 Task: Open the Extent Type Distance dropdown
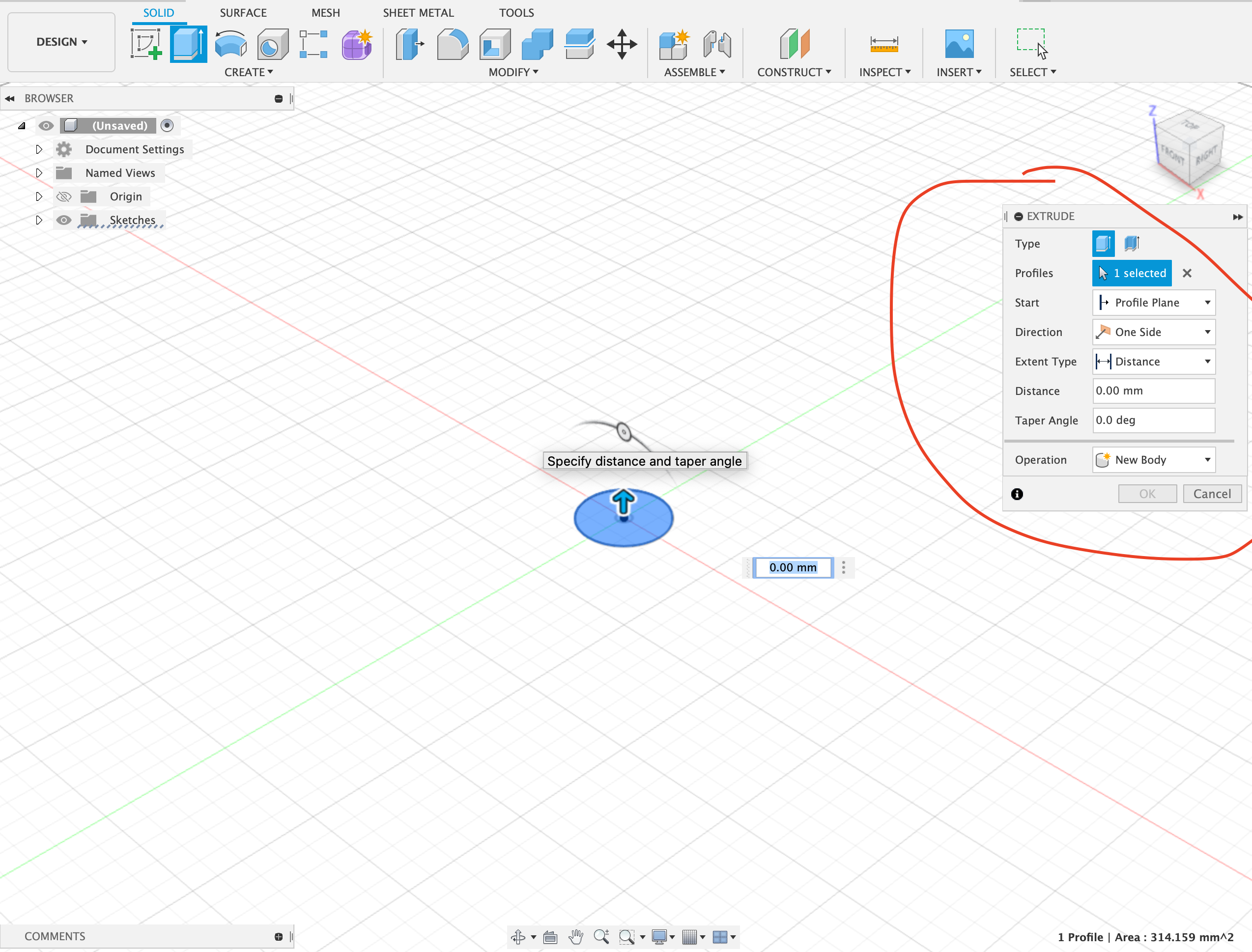coord(1153,362)
